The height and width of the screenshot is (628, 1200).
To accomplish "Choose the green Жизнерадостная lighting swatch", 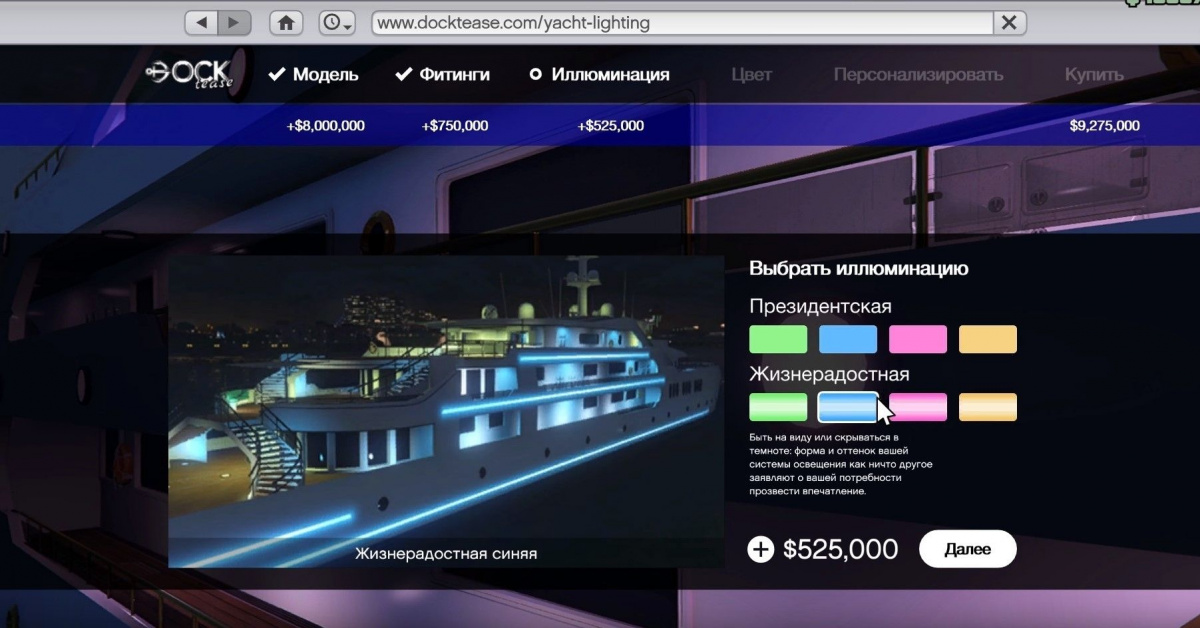I will [778, 407].
